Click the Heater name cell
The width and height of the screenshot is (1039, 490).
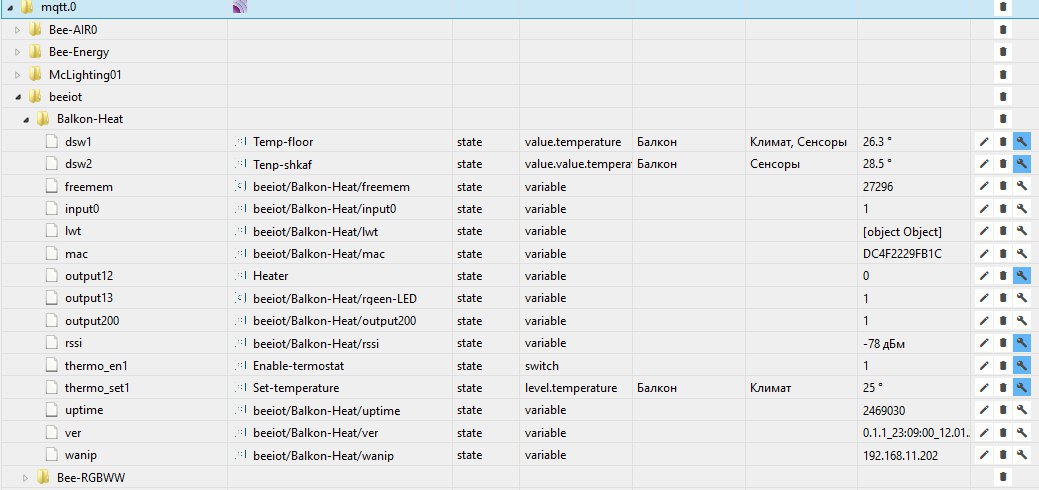[270, 275]
